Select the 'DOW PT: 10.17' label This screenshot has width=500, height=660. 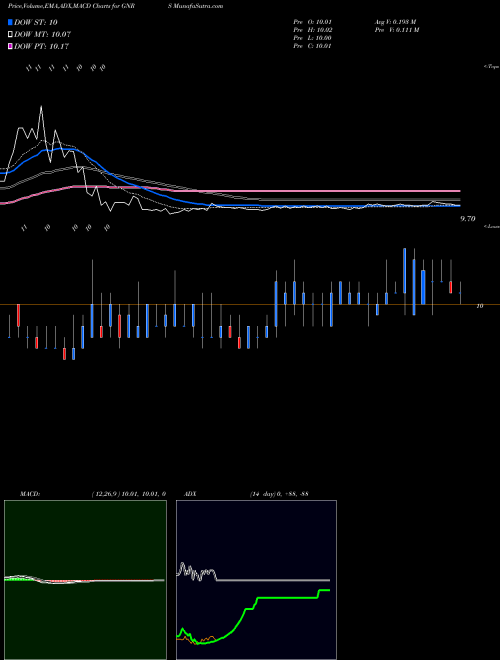[42, 46]
